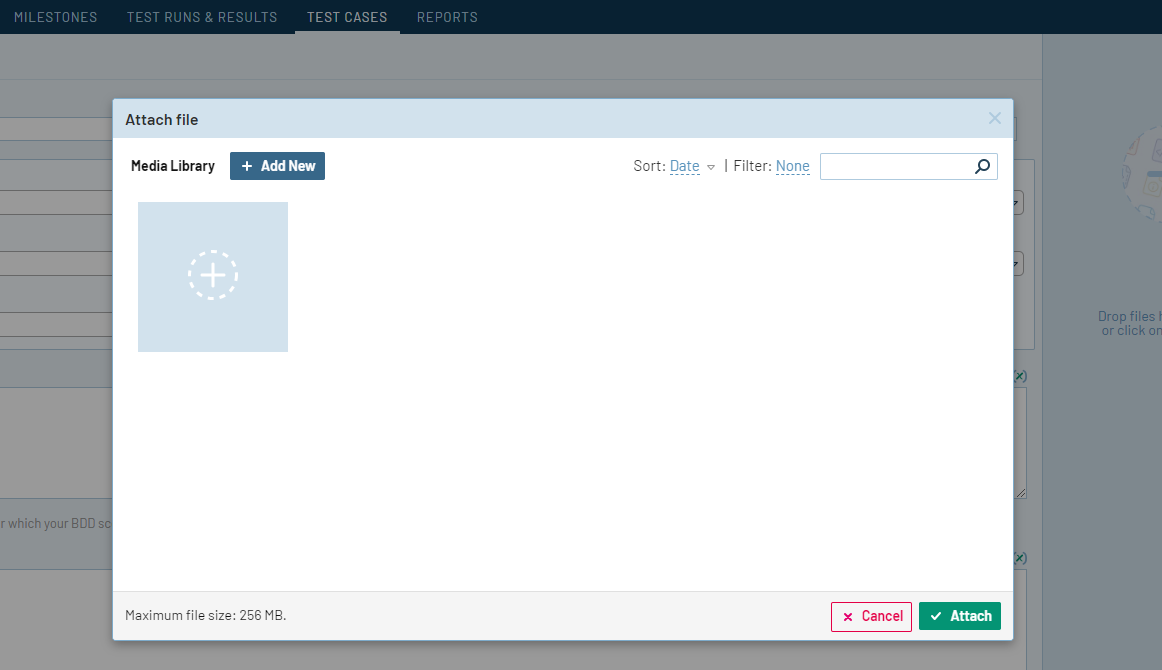Viewport: 1162px width, 670px height.
Task: Close the Attach file dialog
Action: coord(995,119)
